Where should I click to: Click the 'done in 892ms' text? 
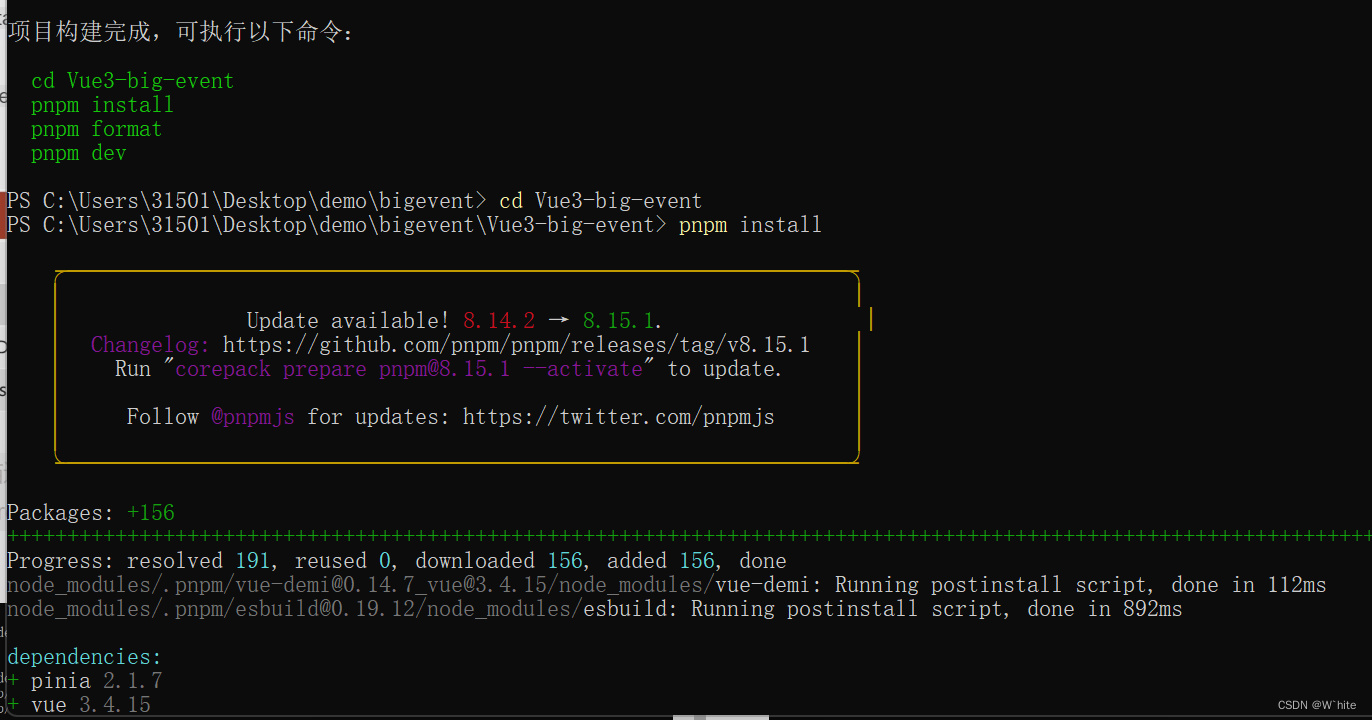tap(1105, 609)
